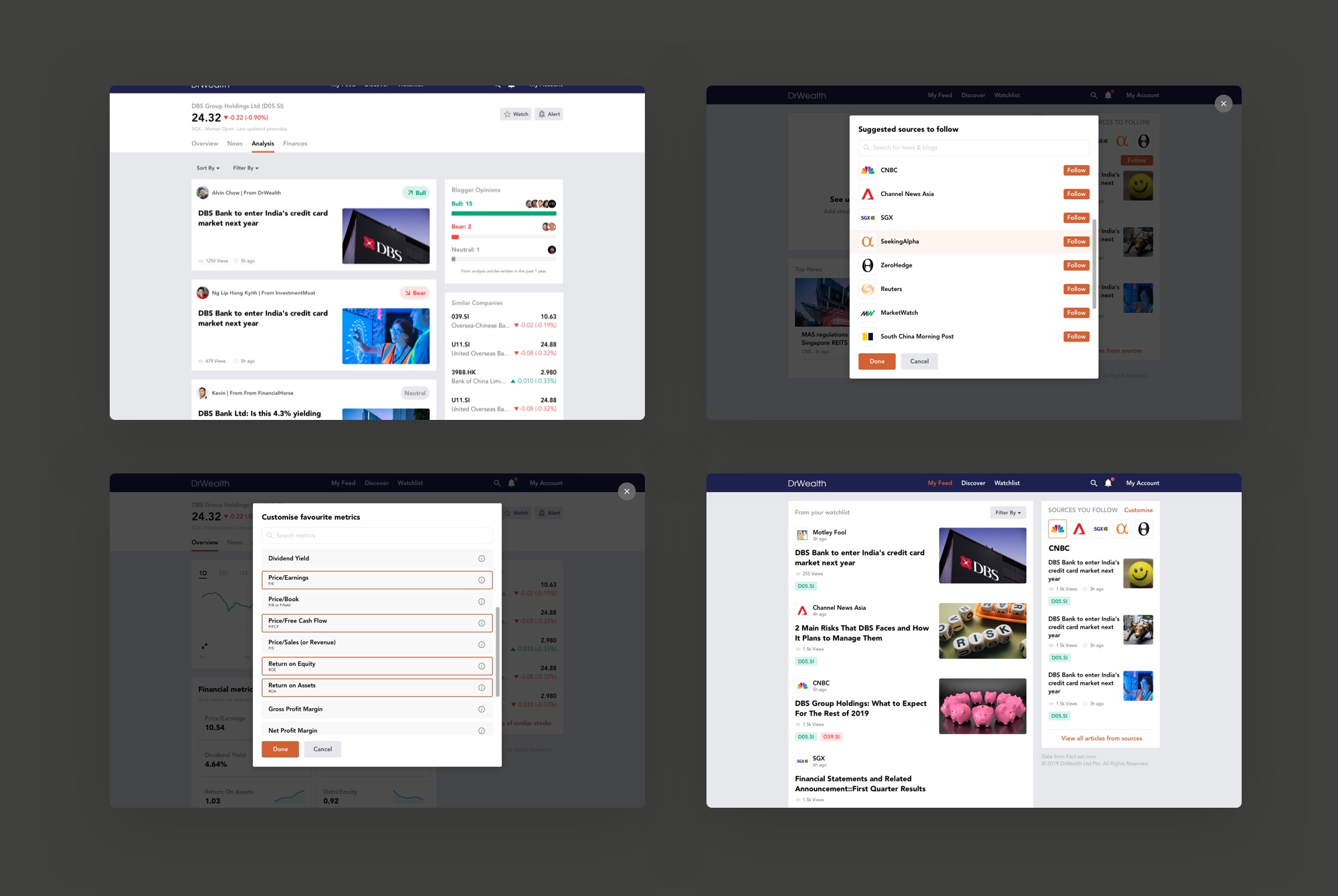Image resolution: width=1338 pixels, height=896 pixels.
Task: Open Discover in My Feed navigation
Action: pyautogui.click(x=973, y=483)
